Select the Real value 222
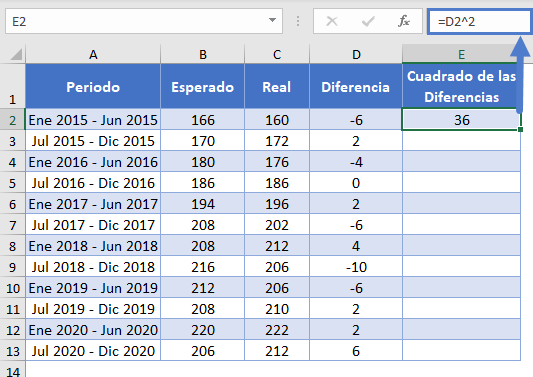The image size is (533, 377). click(277, 330)
